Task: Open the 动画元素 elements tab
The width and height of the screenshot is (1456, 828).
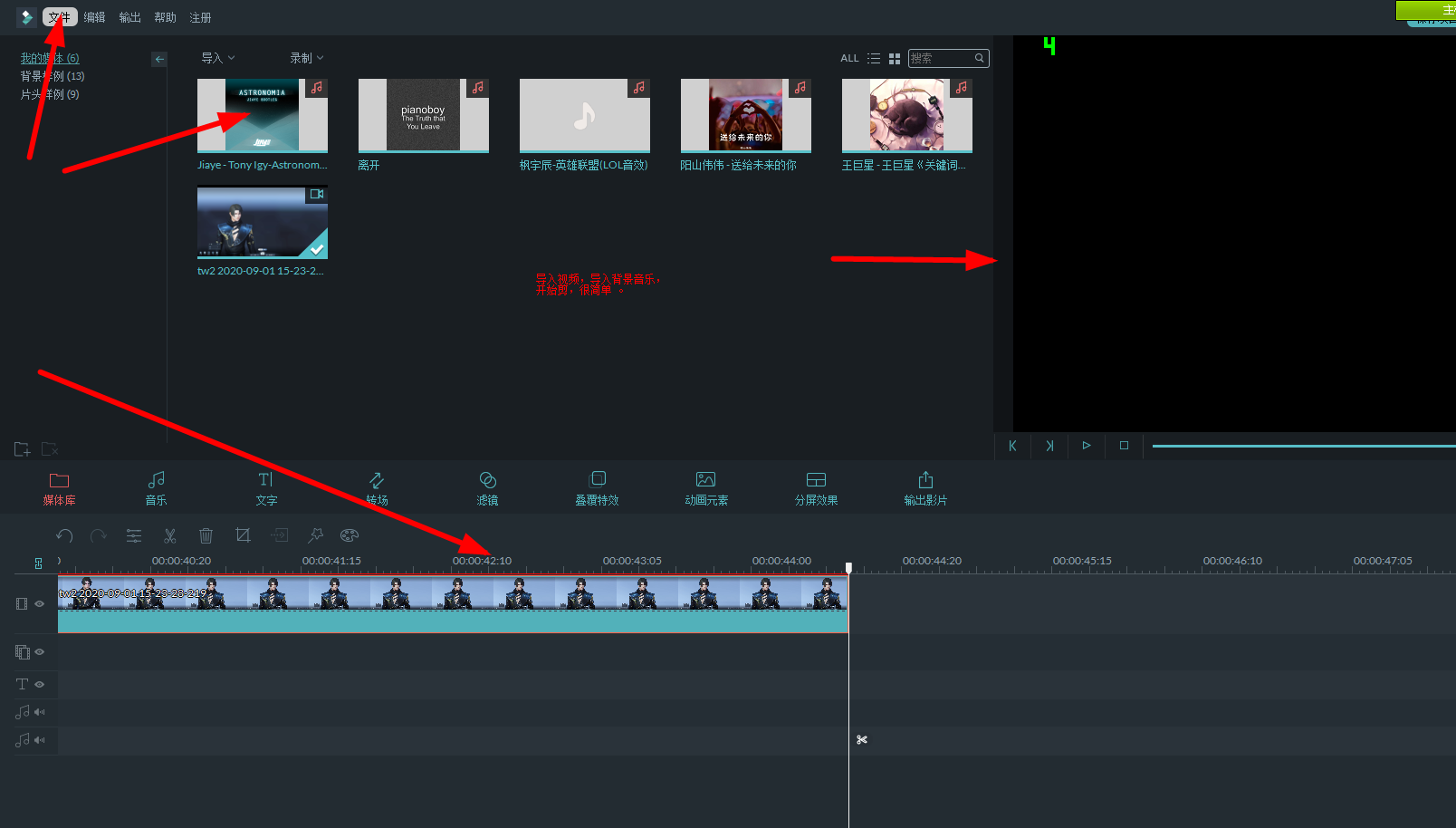Action: tap(706, 488)
